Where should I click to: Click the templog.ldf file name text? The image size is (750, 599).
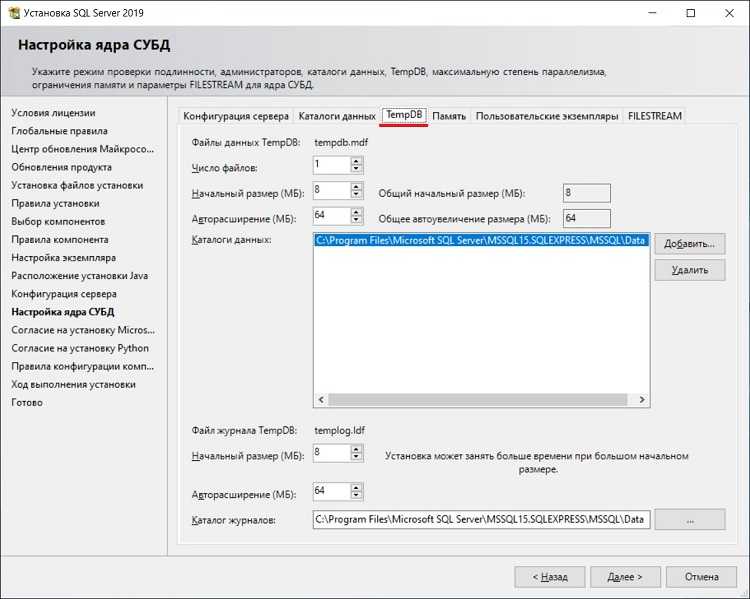340,431
